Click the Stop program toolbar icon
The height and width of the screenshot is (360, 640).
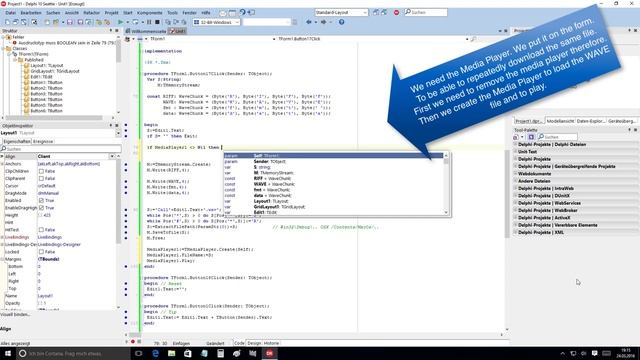157,22
